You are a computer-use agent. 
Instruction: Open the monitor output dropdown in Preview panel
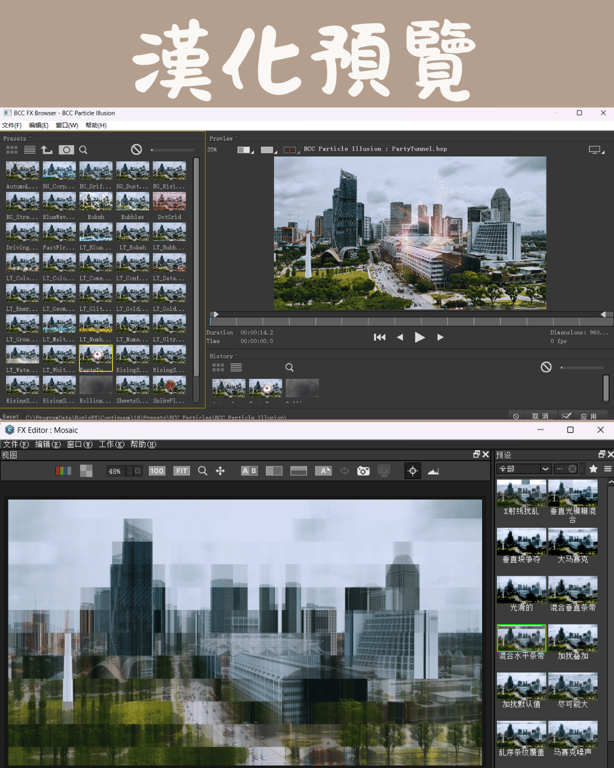pos(597,150)
